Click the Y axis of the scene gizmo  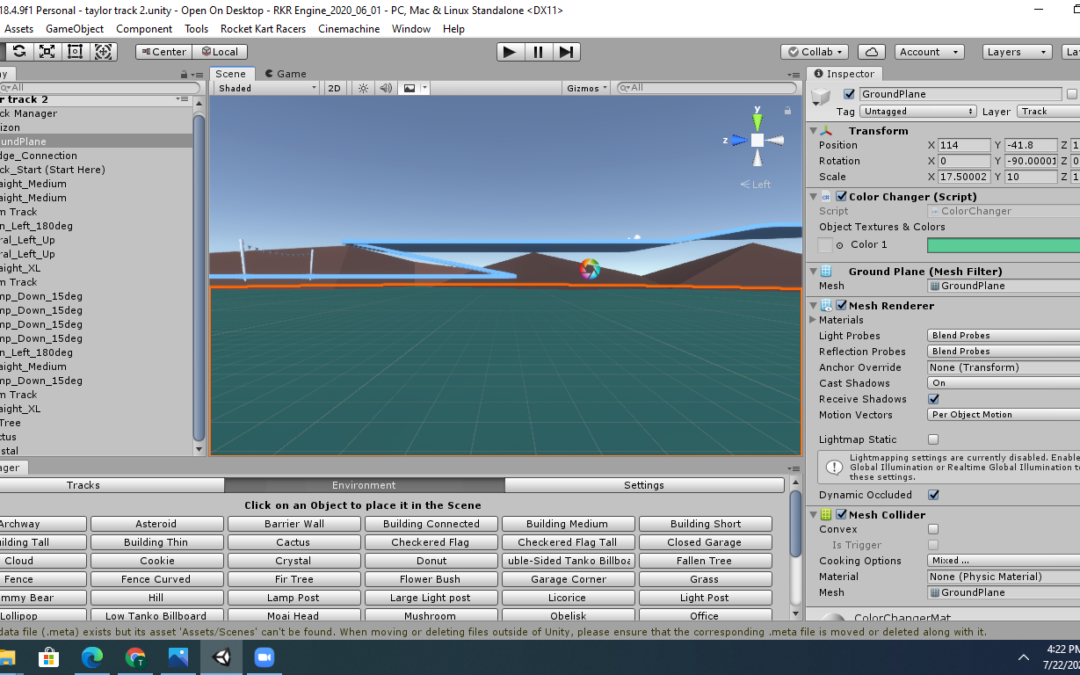(x=757, y=122)
